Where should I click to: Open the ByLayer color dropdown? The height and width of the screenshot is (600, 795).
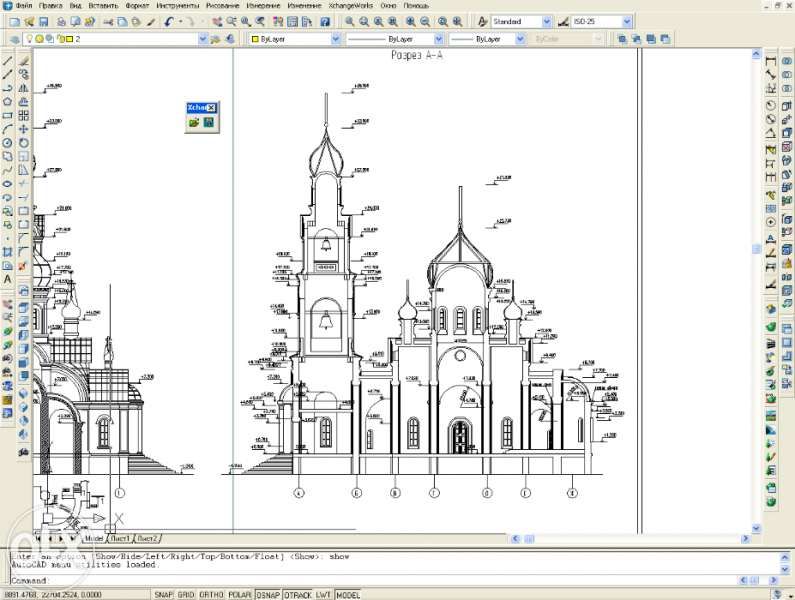point(333,39)
